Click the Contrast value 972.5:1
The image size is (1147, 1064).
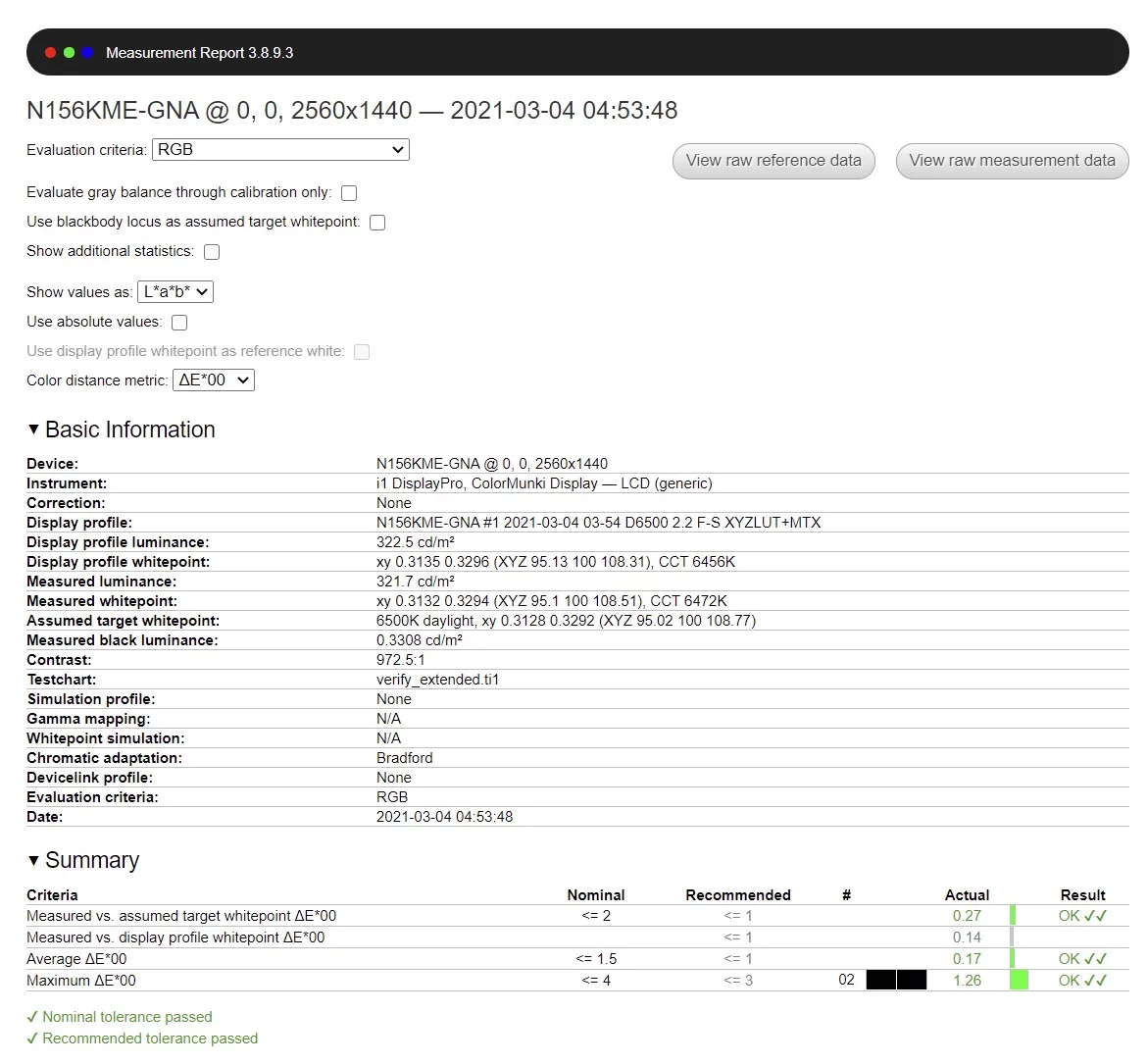point(400,660)
